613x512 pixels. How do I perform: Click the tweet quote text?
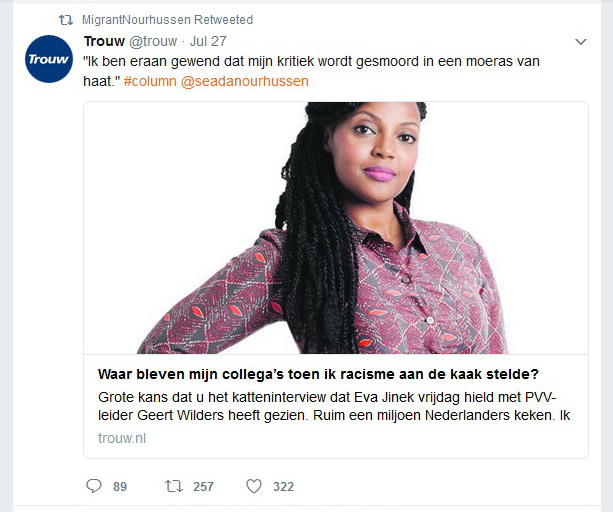pyautogui.click(x=311, y=71)
